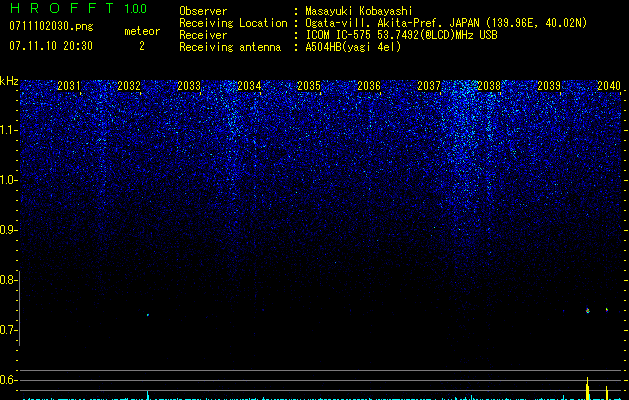Click the 2036 time marker
Image resolution: width=629 pixels, height=400 pixels.
pos(369,86)
